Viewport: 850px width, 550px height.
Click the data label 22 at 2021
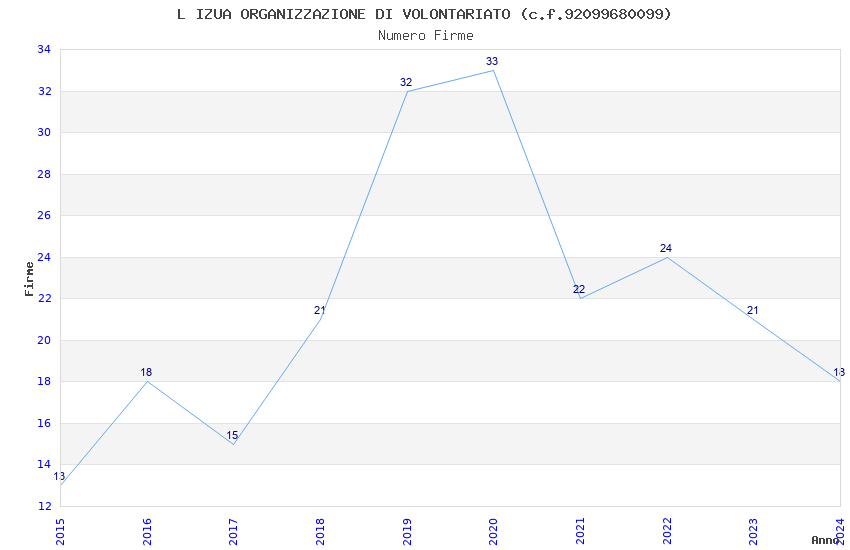pyautogui.click(x=579, y=289)
